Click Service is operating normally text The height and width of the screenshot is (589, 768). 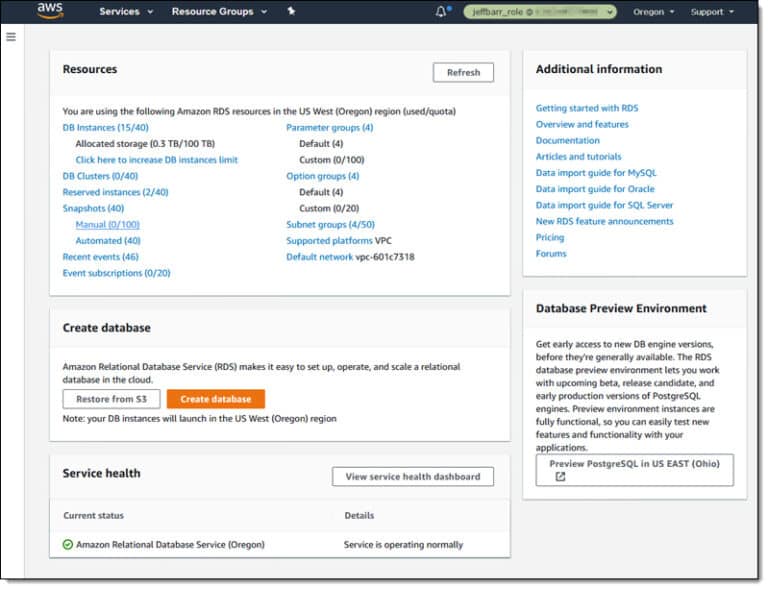click(403, 544)
